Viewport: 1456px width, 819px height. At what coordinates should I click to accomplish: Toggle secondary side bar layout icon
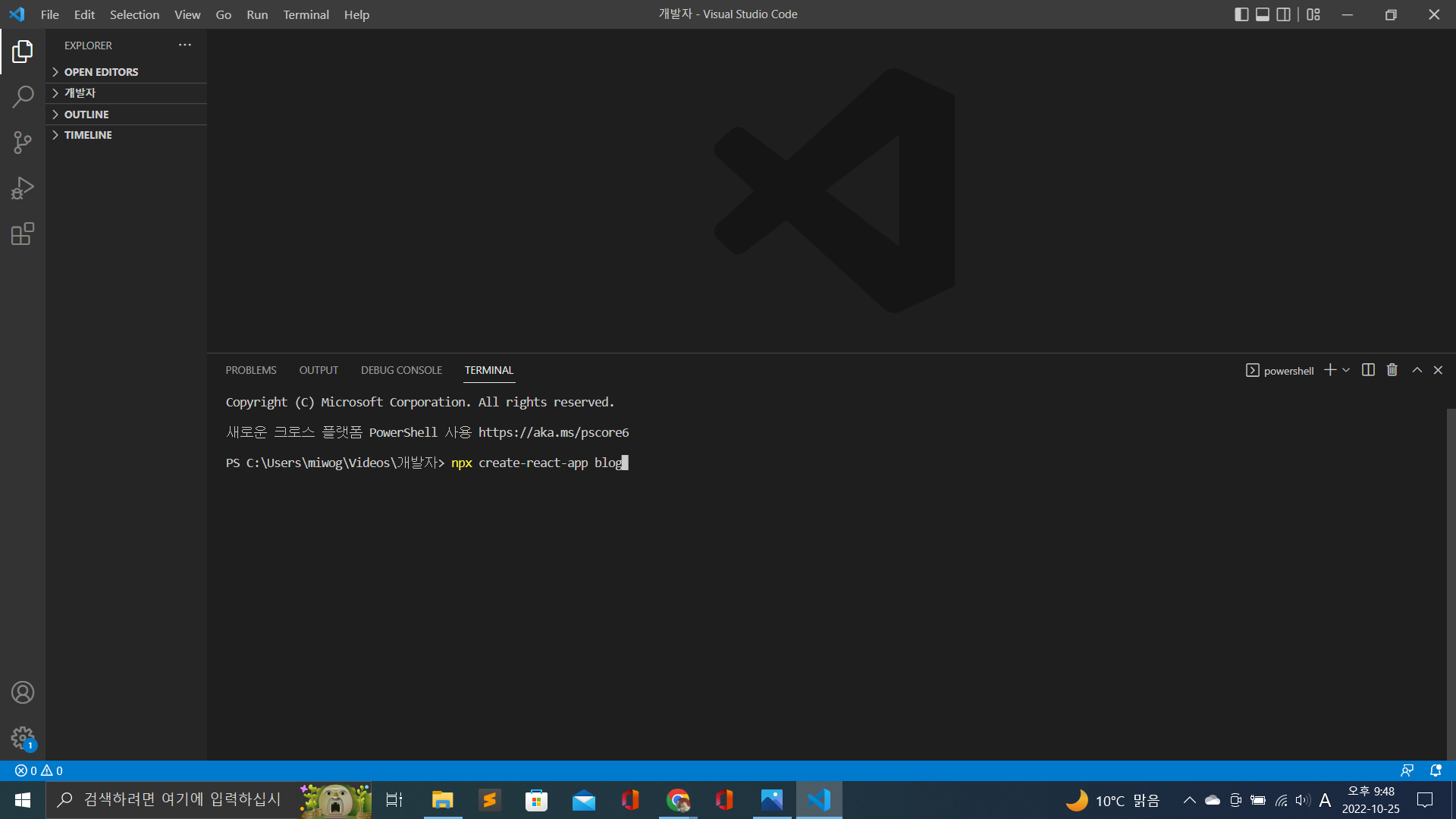[x=1284, y=14]
